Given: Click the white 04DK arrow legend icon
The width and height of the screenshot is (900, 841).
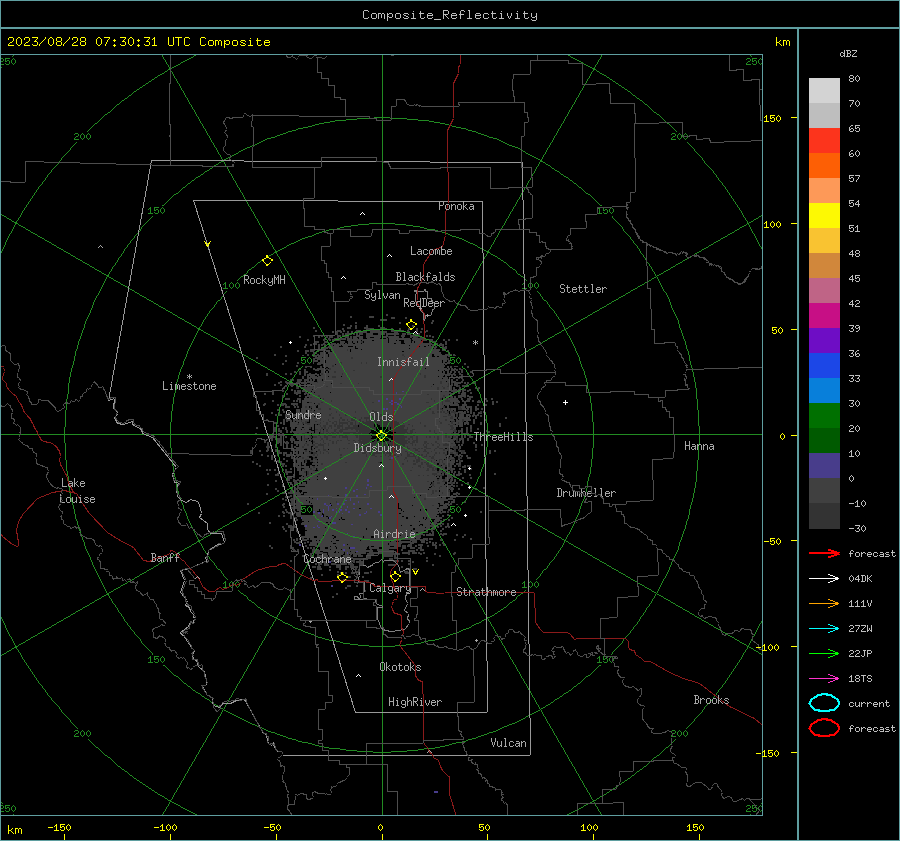Looking at the screenshot, I should (x=824, y=578).
